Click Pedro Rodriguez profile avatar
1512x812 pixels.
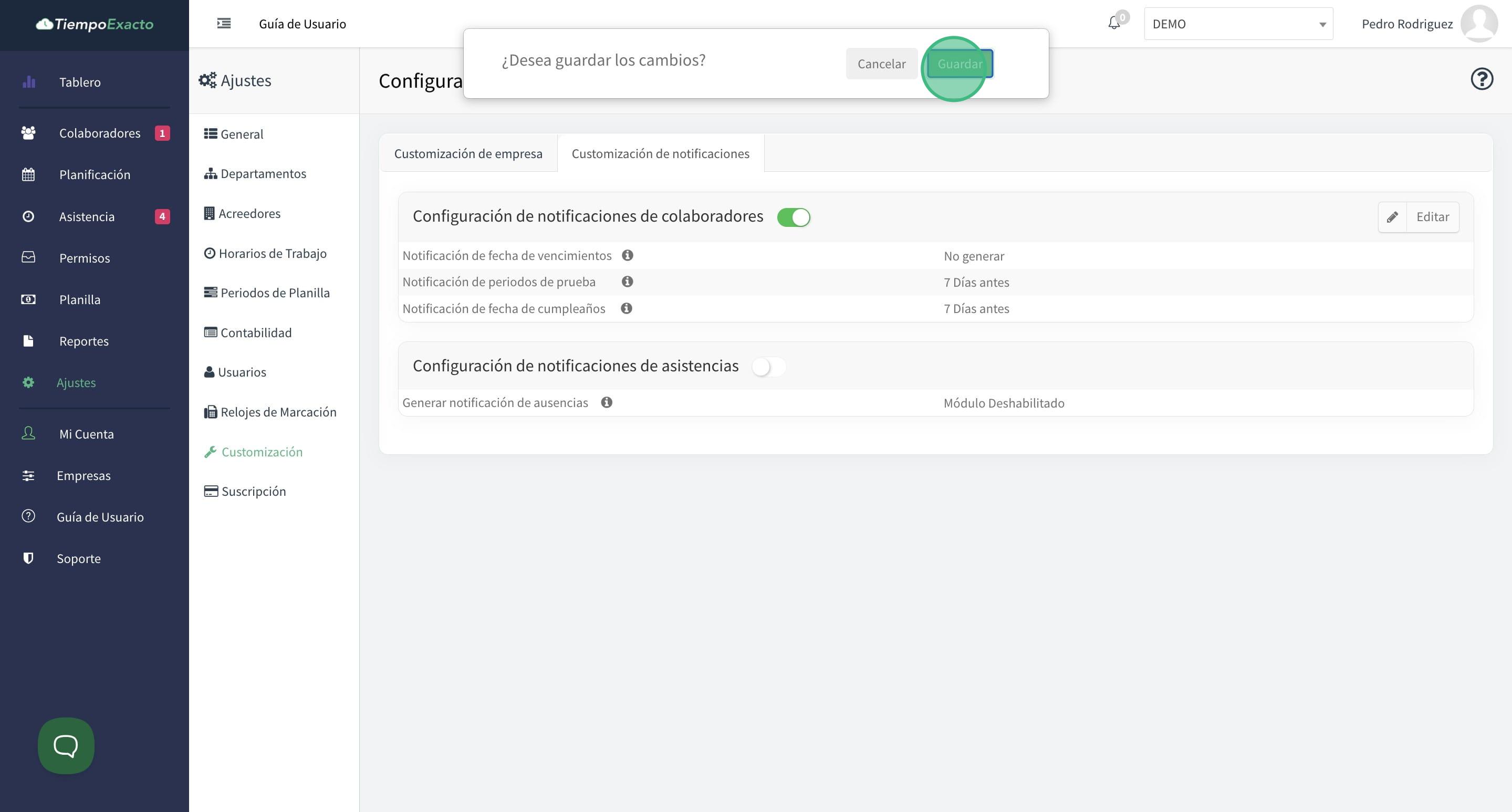tap(1478, 24)
